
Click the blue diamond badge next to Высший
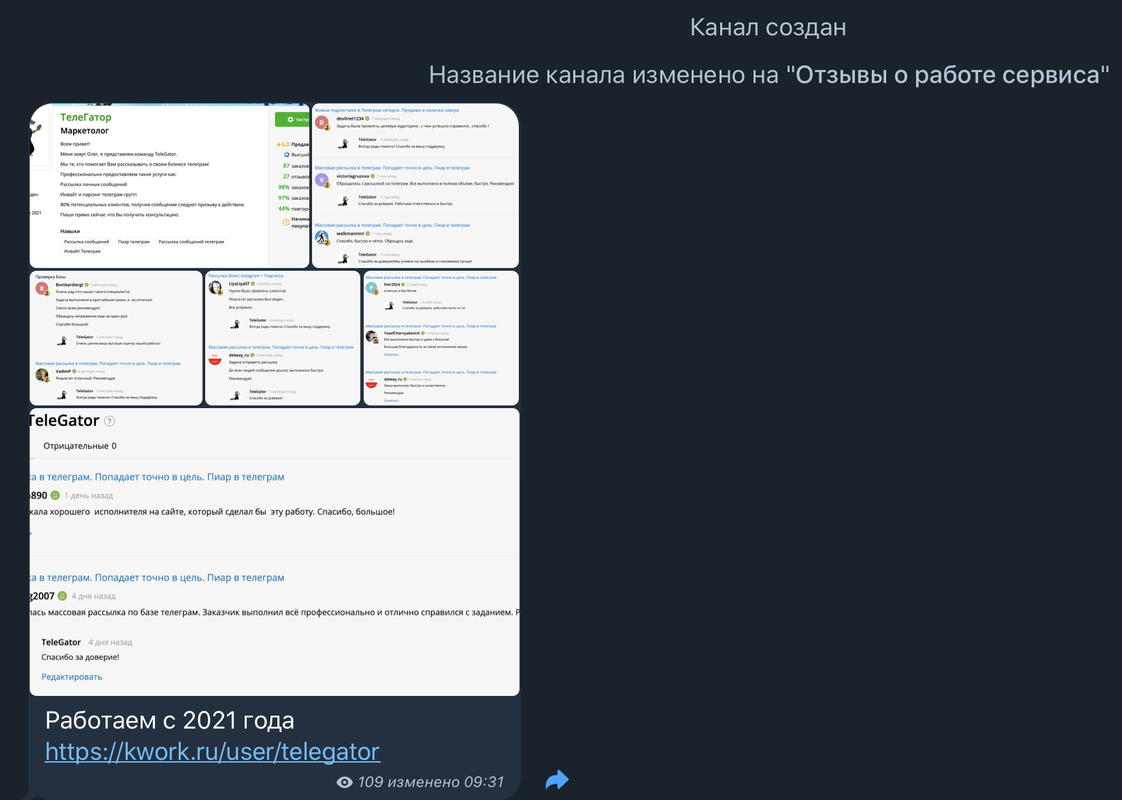coord(285,154)
